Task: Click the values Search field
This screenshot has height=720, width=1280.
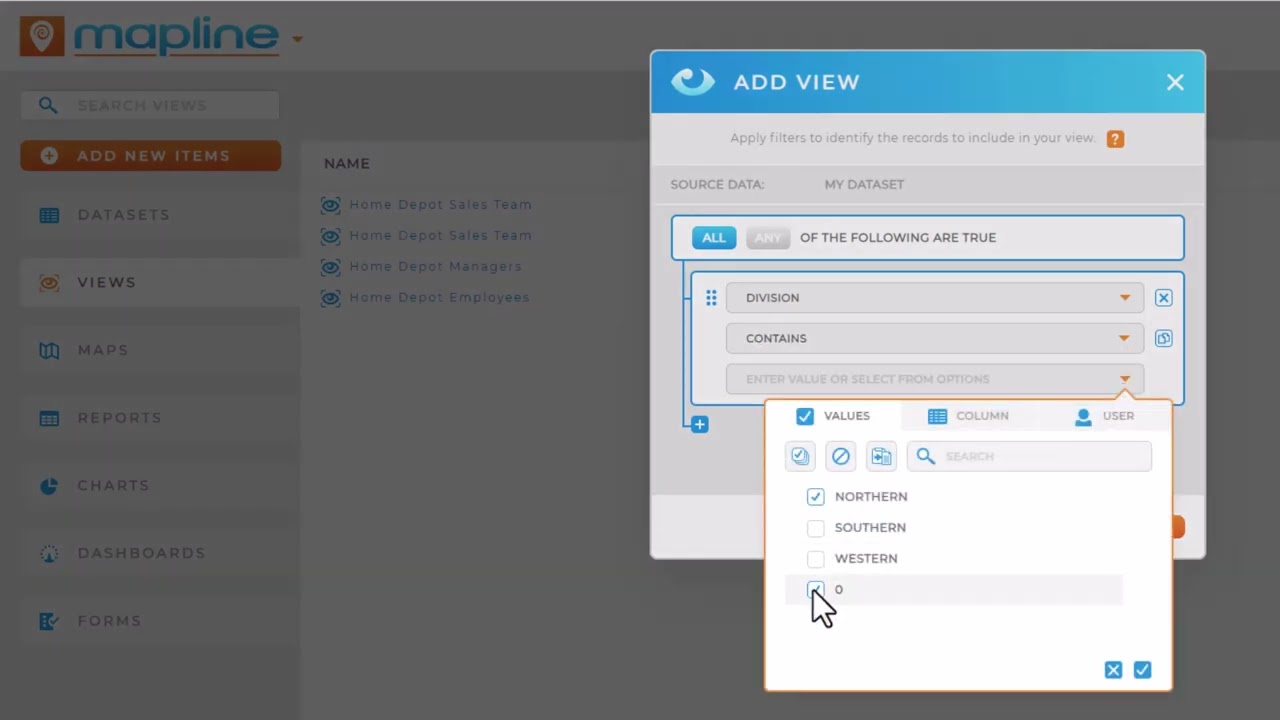Action: [x=1029, y=456]
